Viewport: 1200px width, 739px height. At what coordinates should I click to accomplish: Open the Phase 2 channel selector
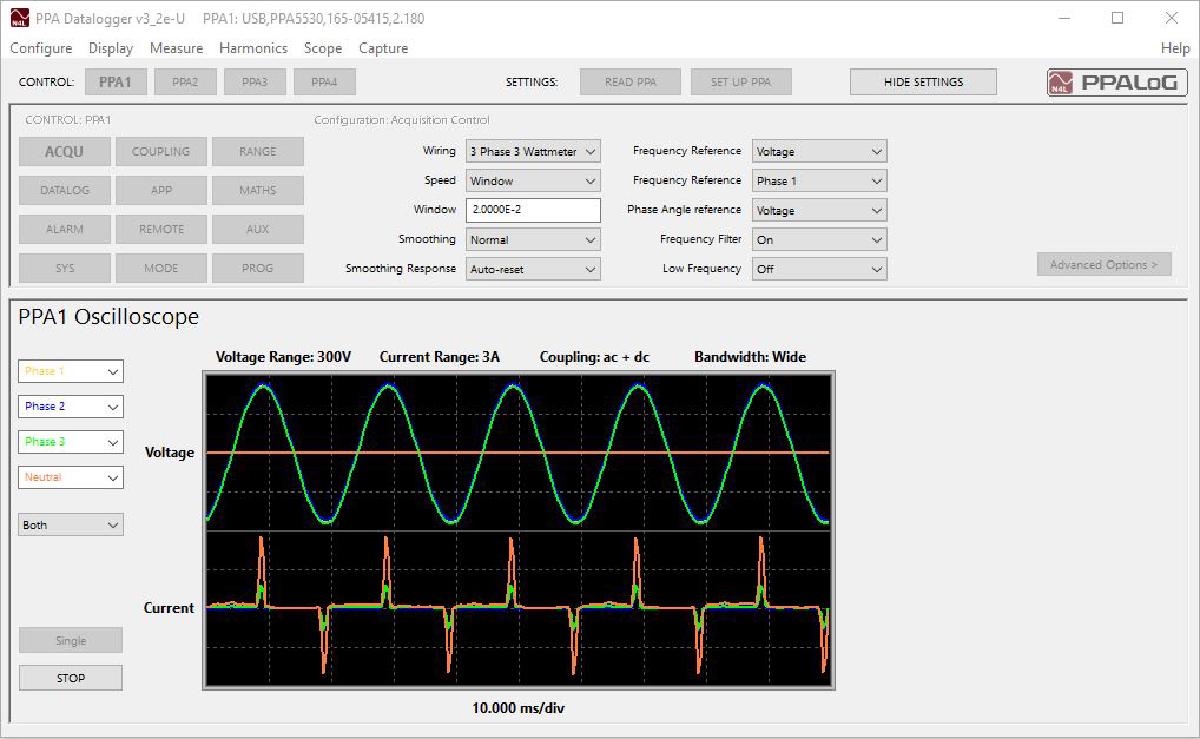tap(70, 406)
